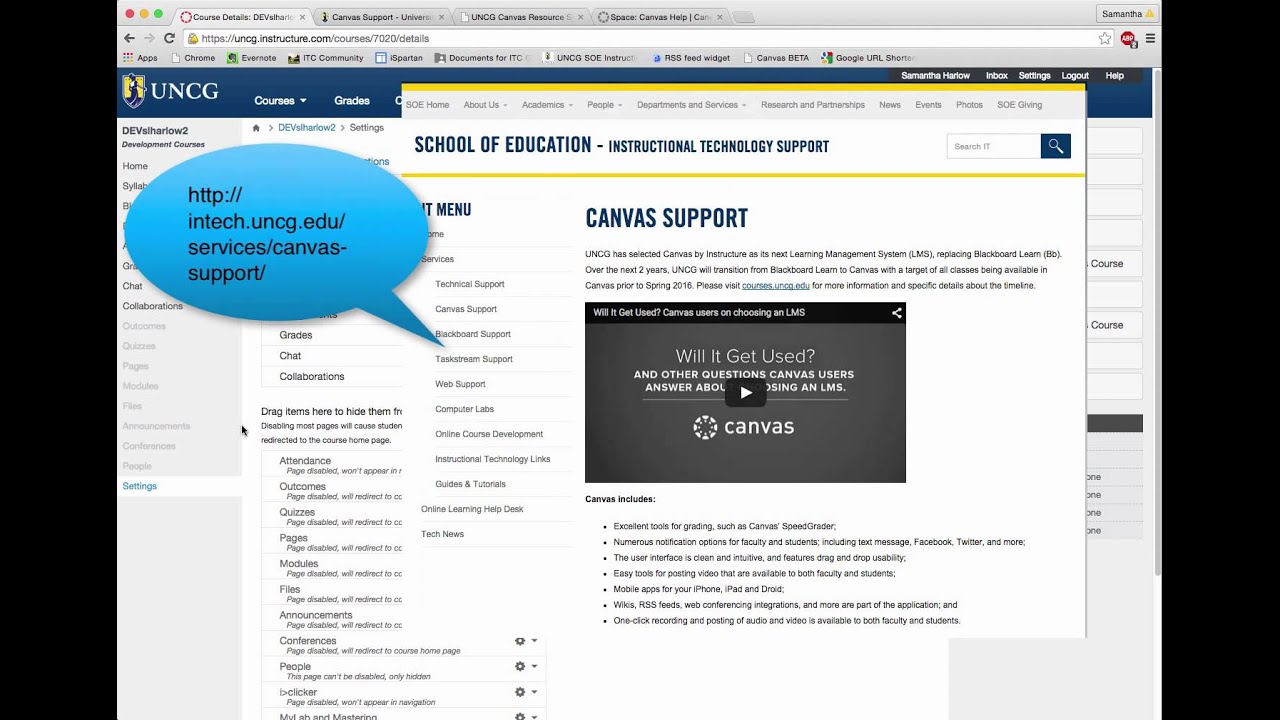Click DEVslharlow2 in the breadcrumb
The height and width of the screenshot is (720, 1280).
(x=306, y=128)
